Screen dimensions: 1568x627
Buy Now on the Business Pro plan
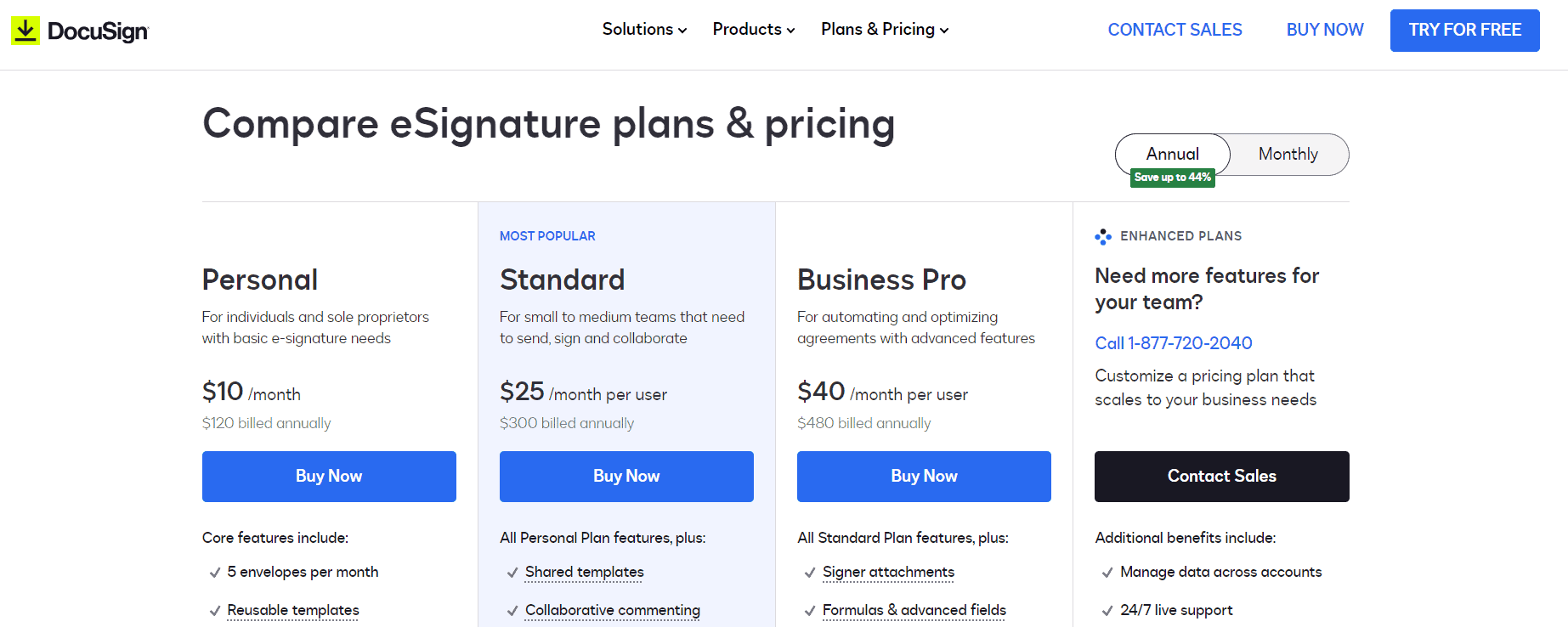pos(923,476)
